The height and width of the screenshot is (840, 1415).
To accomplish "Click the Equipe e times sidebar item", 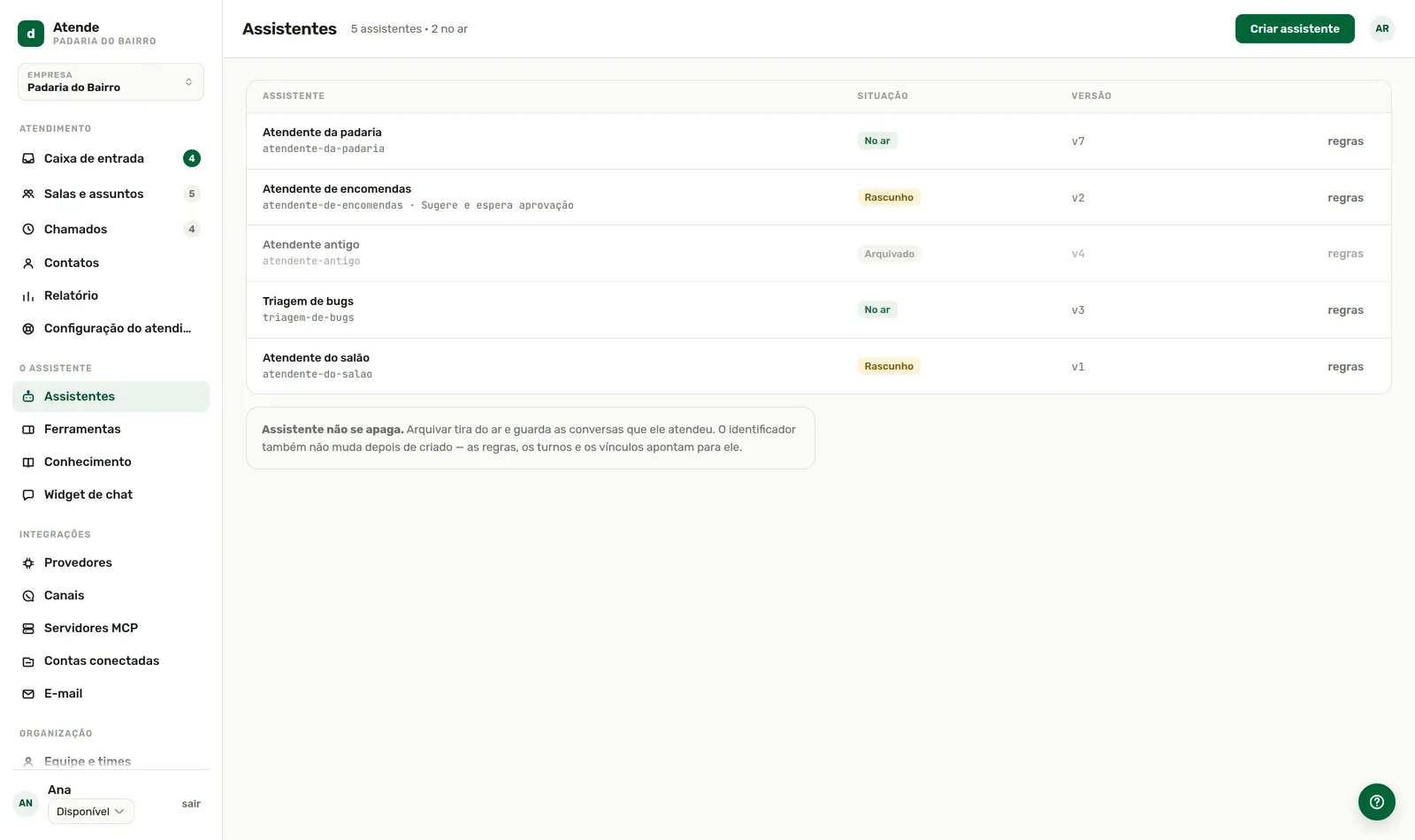I will click(x=111, y=760).
